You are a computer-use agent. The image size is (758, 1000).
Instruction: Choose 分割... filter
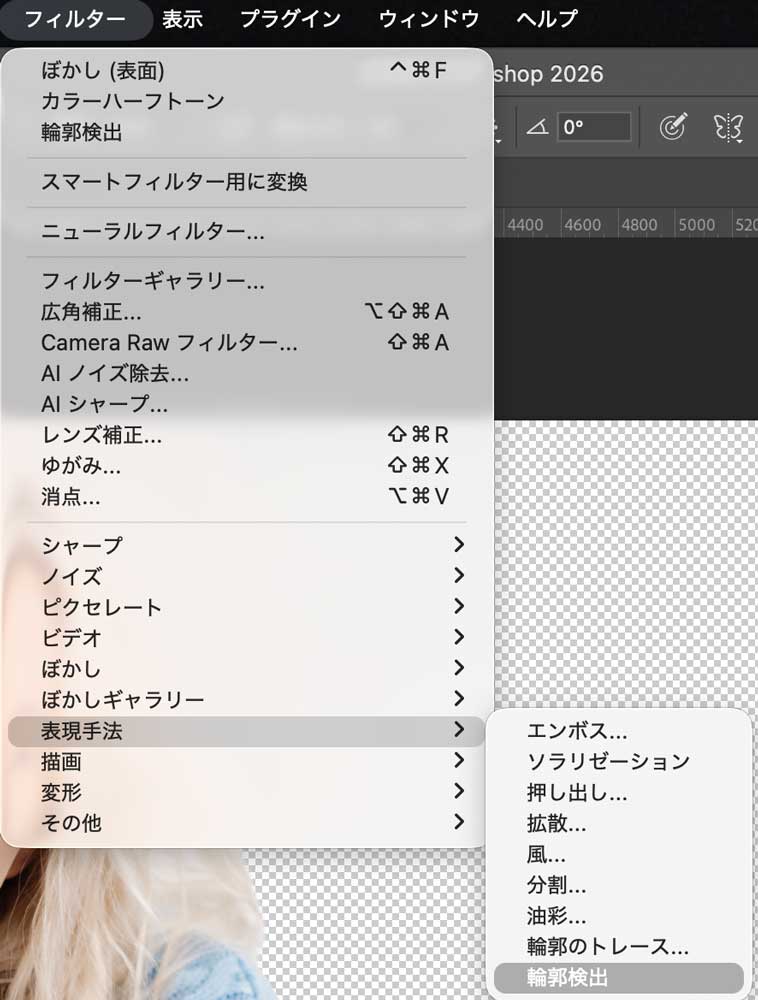click(619, 885)
